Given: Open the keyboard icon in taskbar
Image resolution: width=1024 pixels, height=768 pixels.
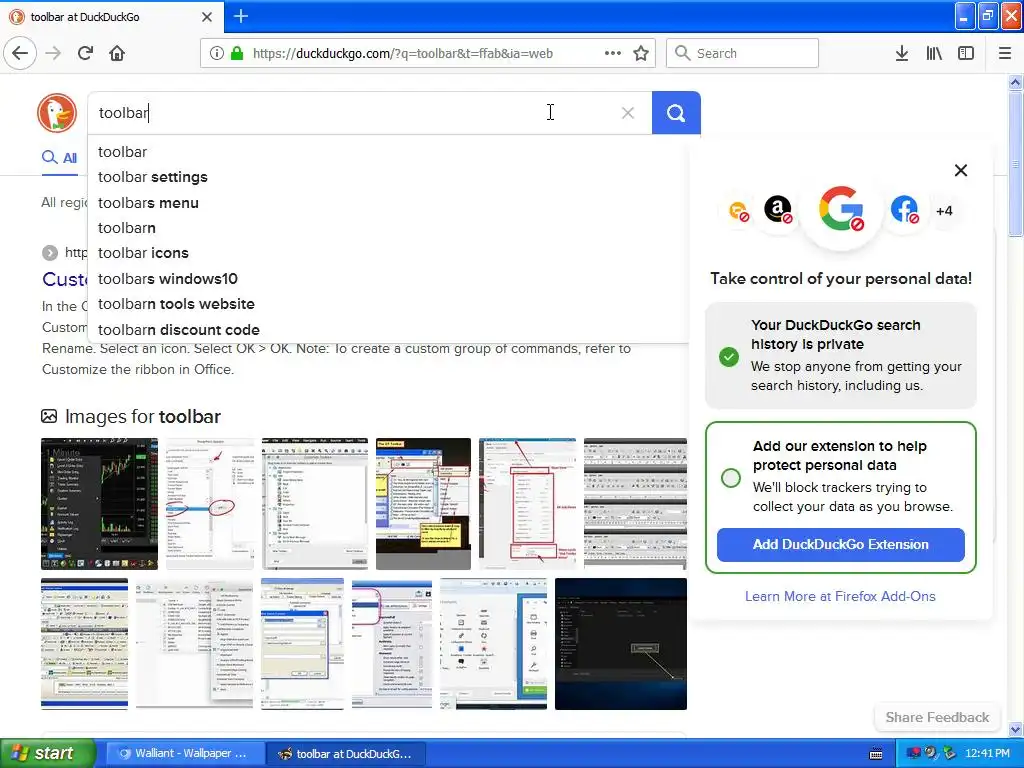Looking at the screenshot, I should coord(876,754).
